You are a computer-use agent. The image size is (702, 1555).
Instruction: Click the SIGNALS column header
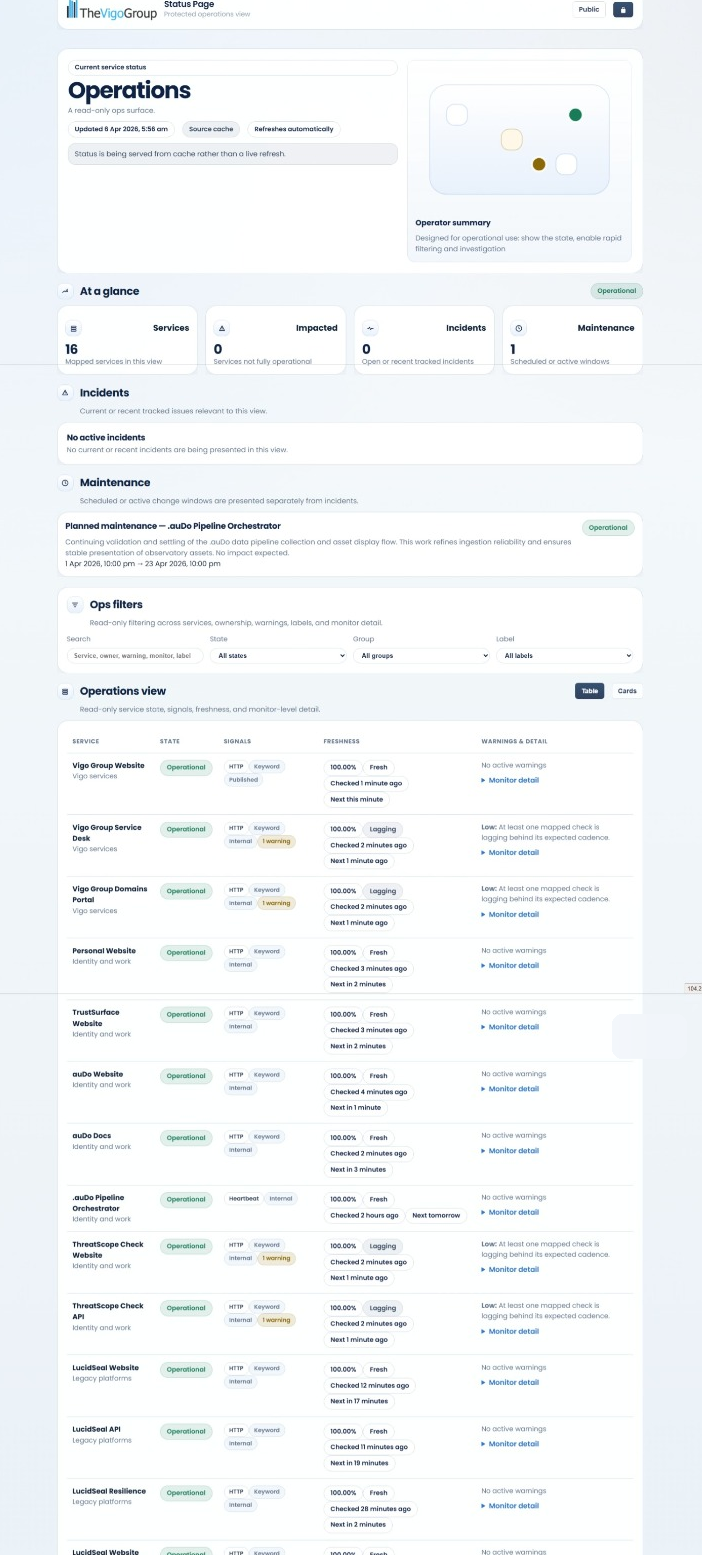(237, 741)
